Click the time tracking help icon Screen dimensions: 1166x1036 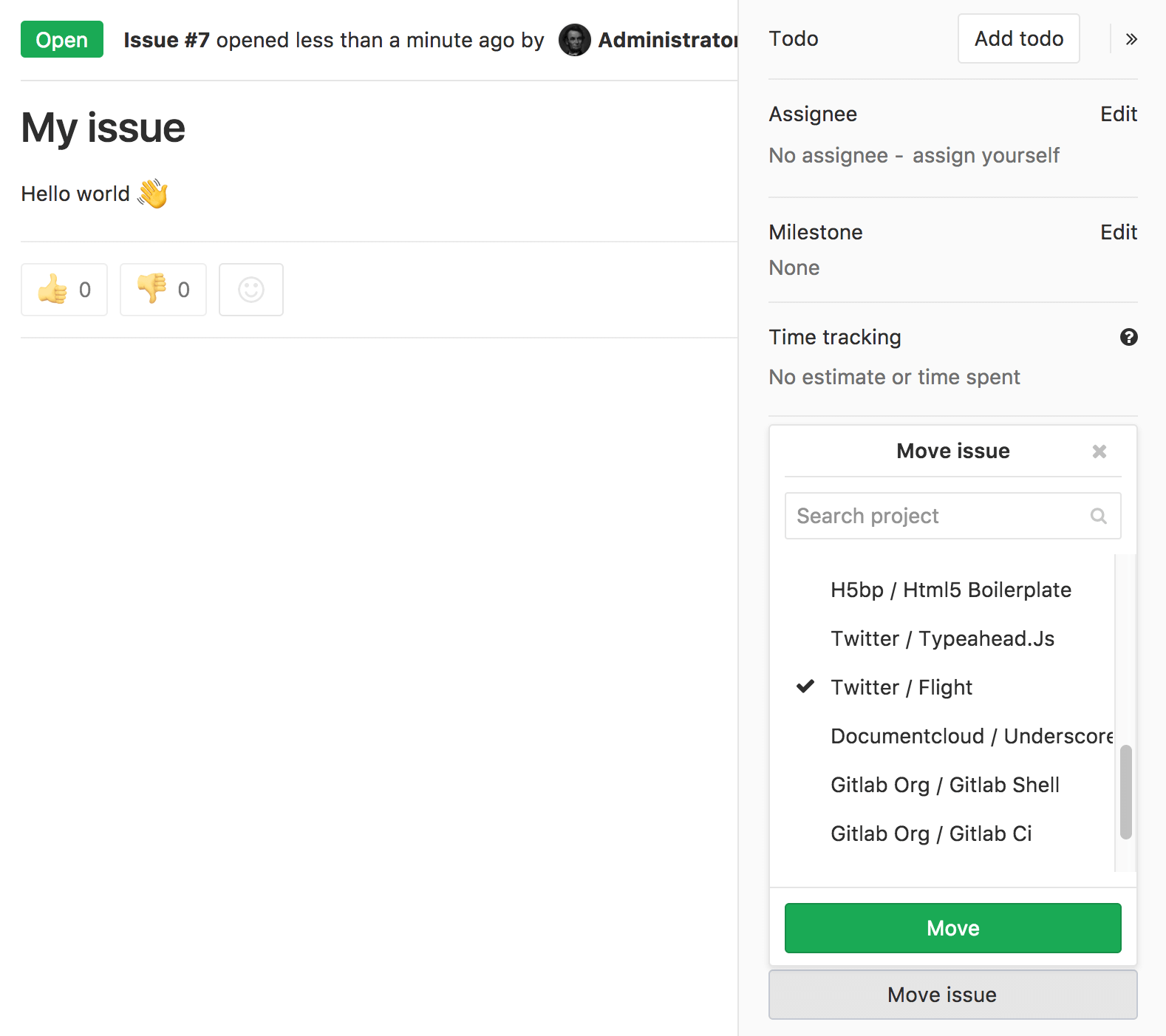(1128, 337)
